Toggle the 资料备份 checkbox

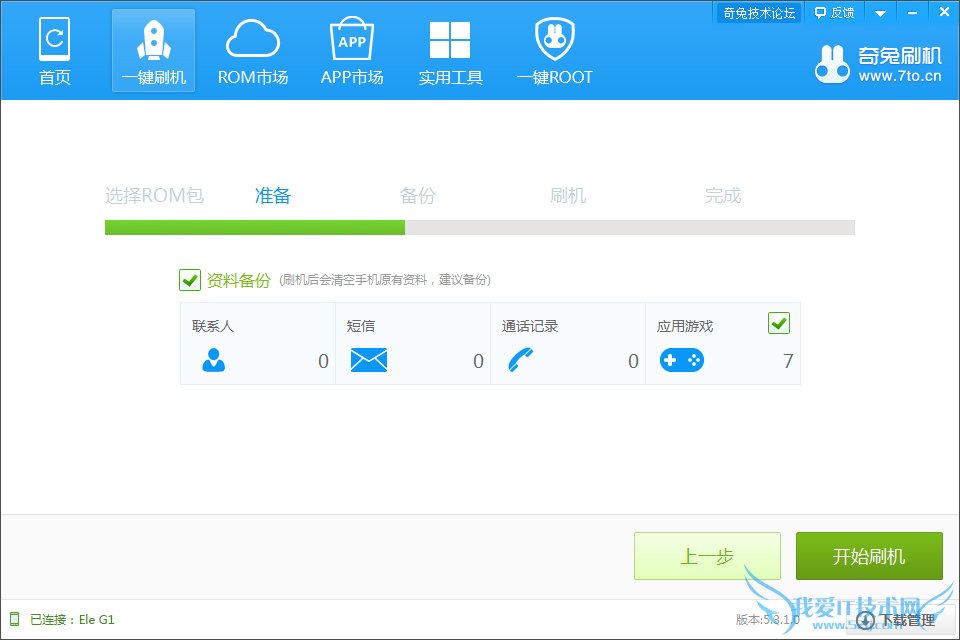pyautogui.click(x=190, y=280)
